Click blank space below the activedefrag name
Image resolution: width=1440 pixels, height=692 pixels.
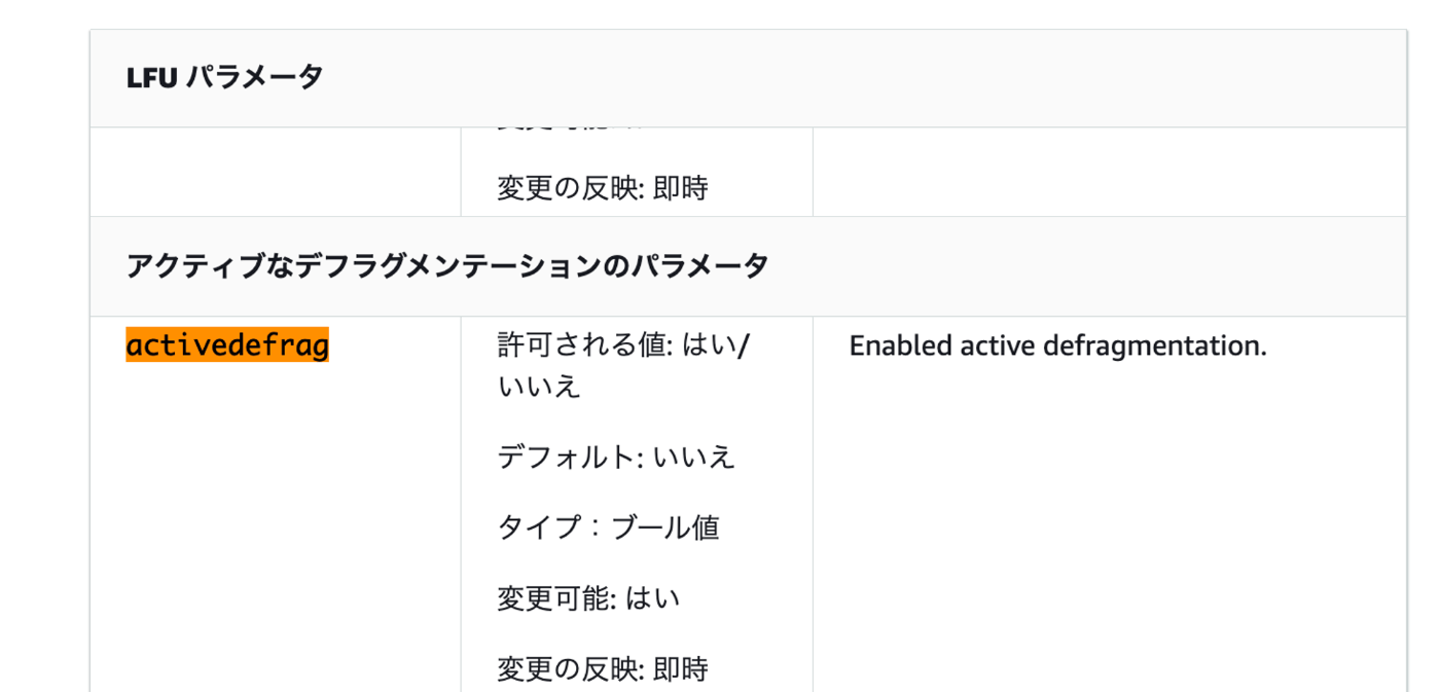[x=275, y=520]
